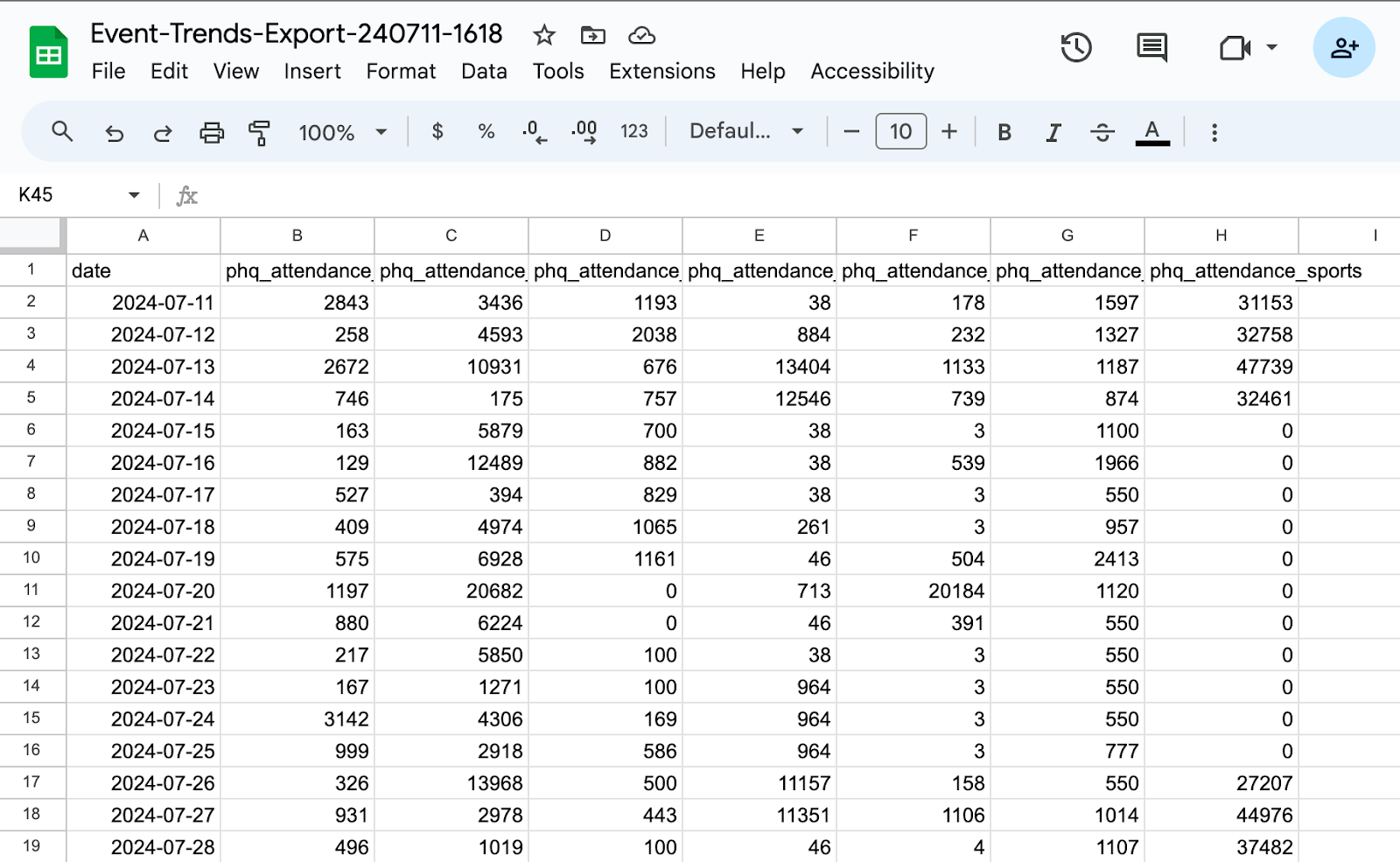Open version history clock icon
1400x862 pixels.
1076,47
